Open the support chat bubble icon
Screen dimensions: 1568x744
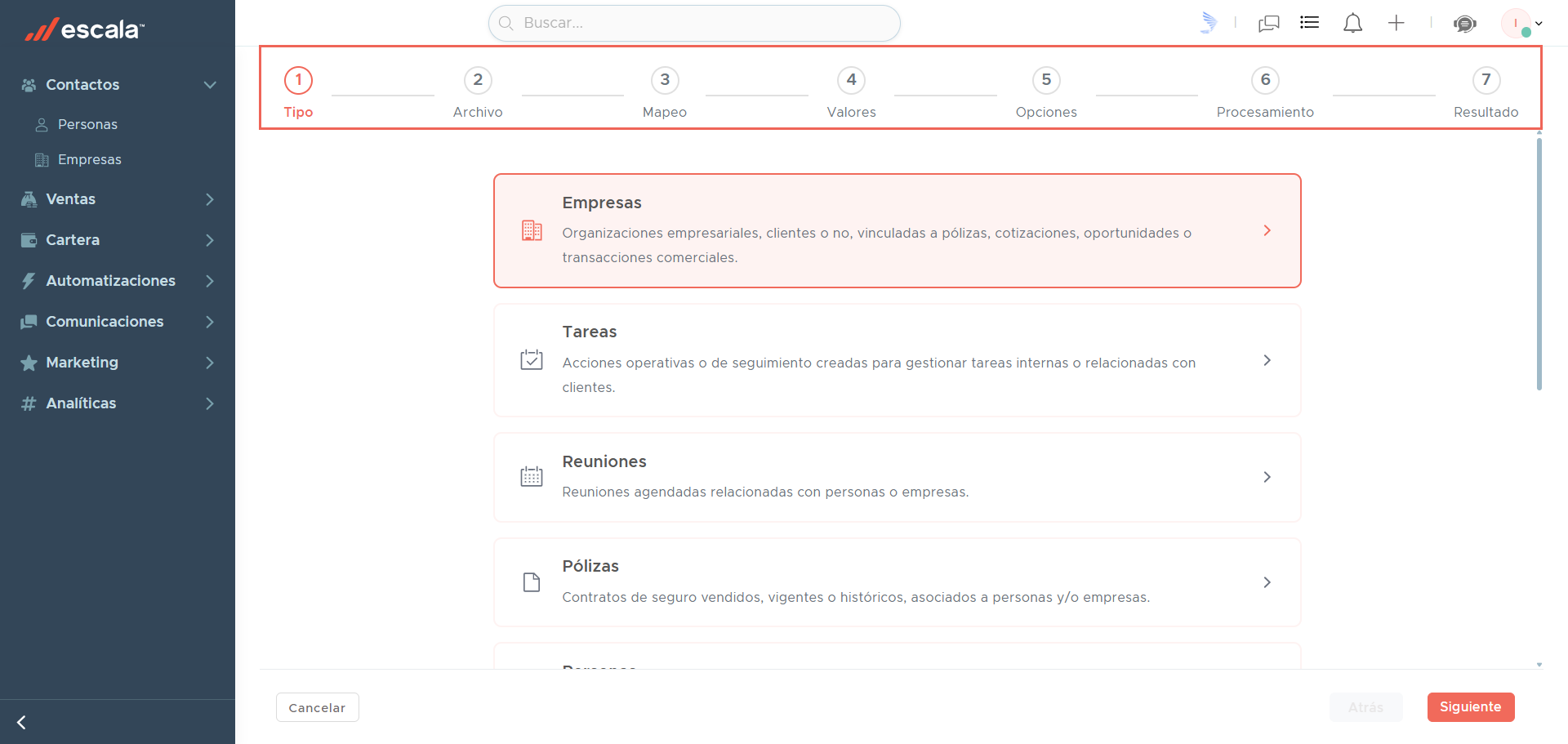pos(1465,23)
